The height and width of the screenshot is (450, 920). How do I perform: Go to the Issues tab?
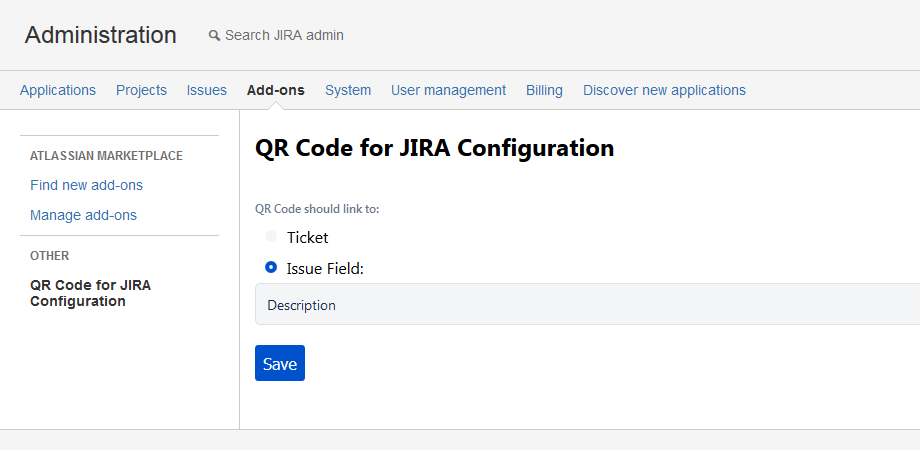pyautogui.click(x=207, y=90)
